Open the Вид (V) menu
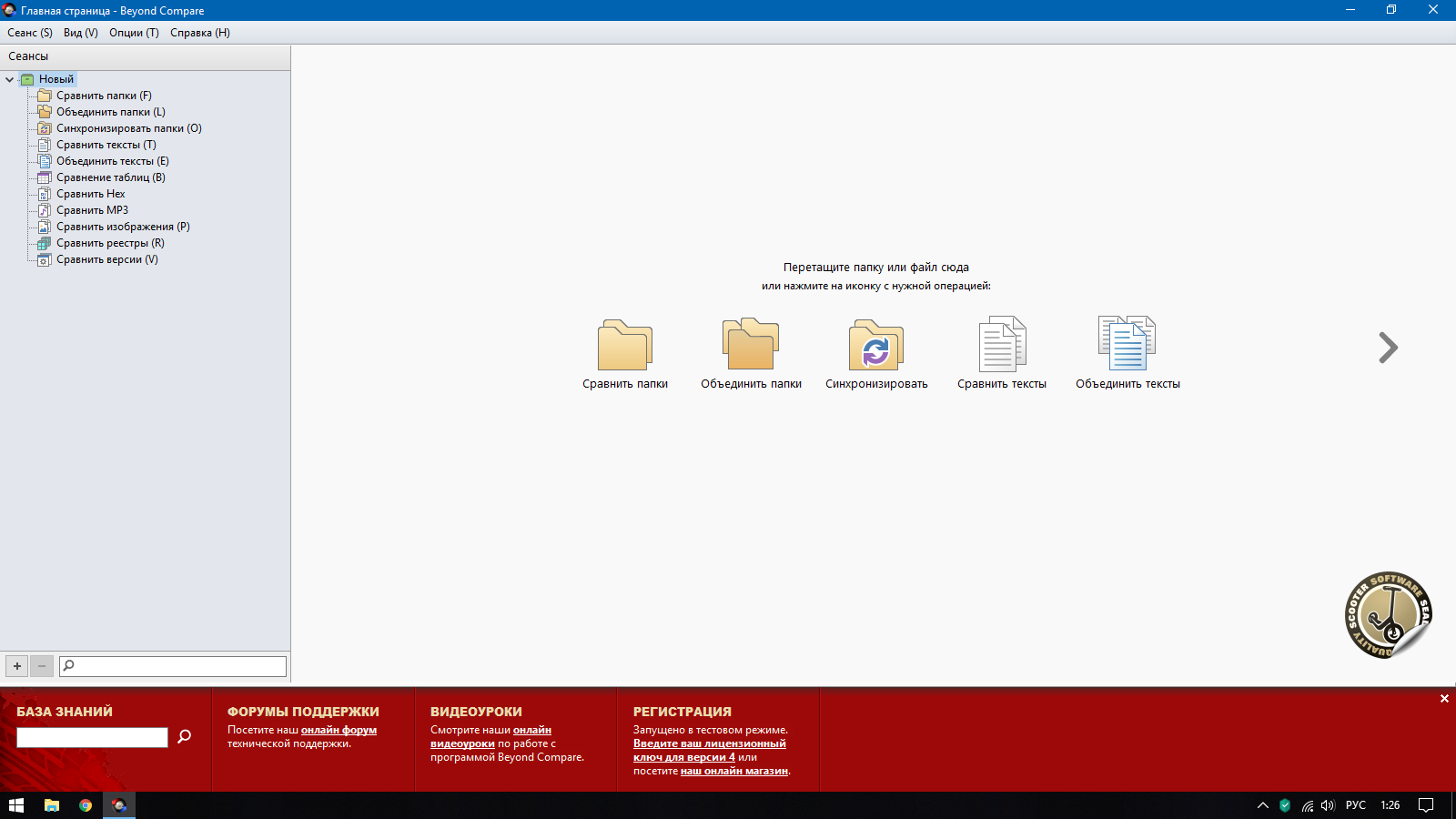Screen dimensions: 1456x819 [x=81, y=33]
